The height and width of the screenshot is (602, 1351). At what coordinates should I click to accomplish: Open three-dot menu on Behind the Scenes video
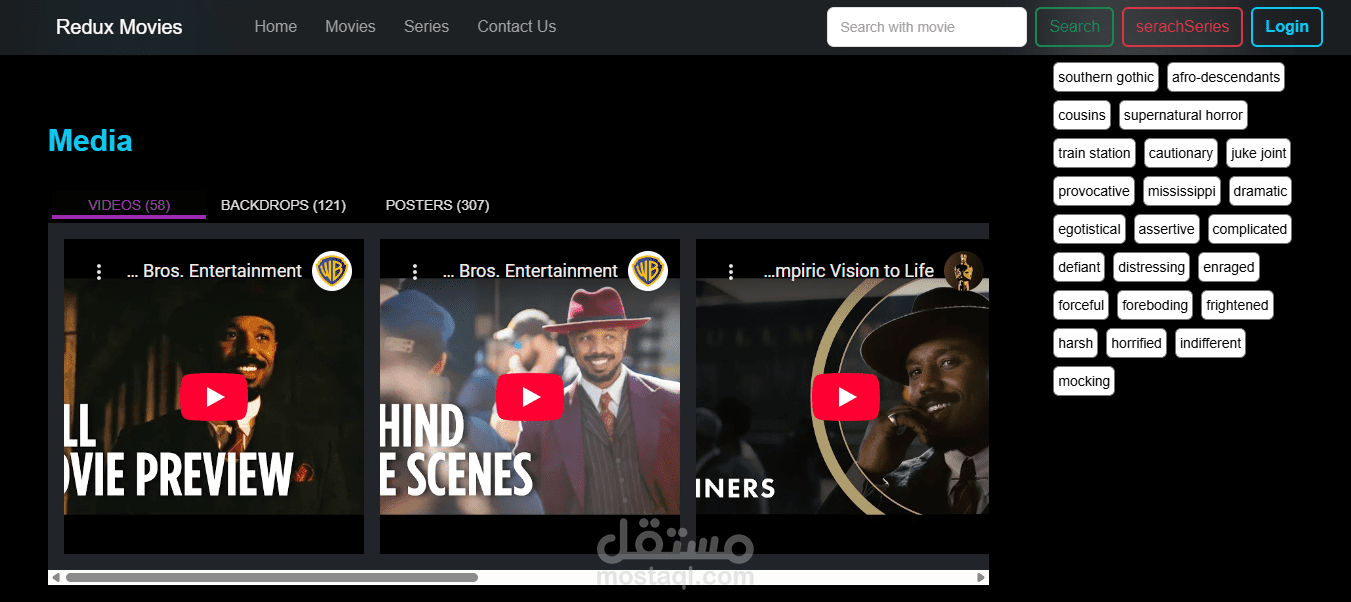click(x=415, y=271)
